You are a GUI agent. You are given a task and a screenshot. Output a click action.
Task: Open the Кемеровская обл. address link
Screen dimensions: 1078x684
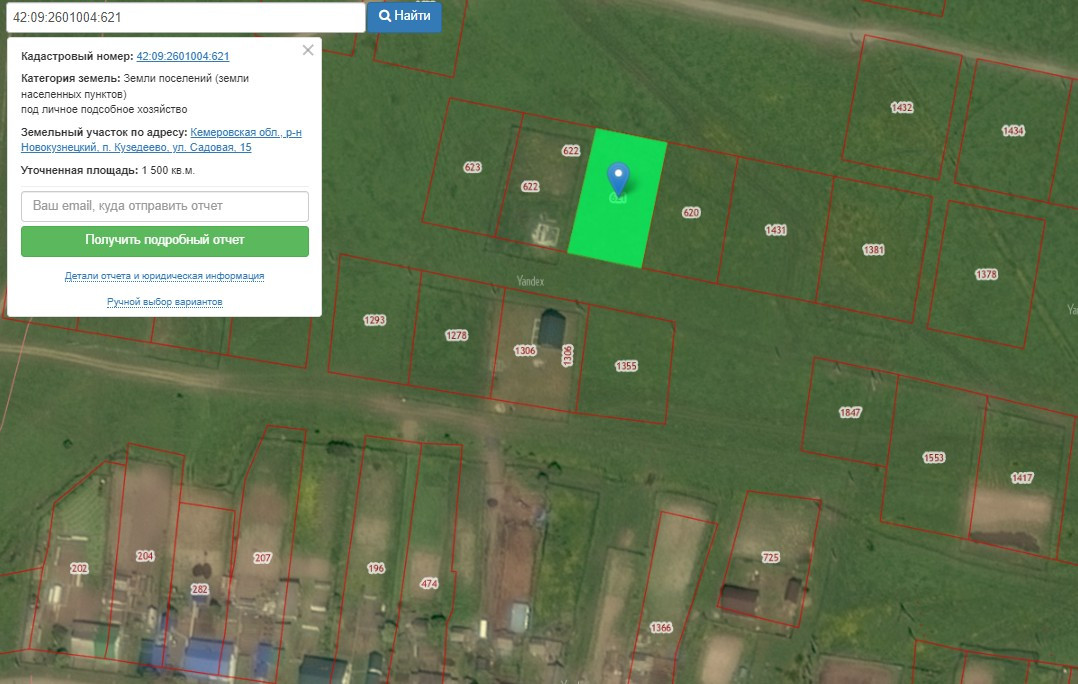pyautogui.click(x=162, y=140)
